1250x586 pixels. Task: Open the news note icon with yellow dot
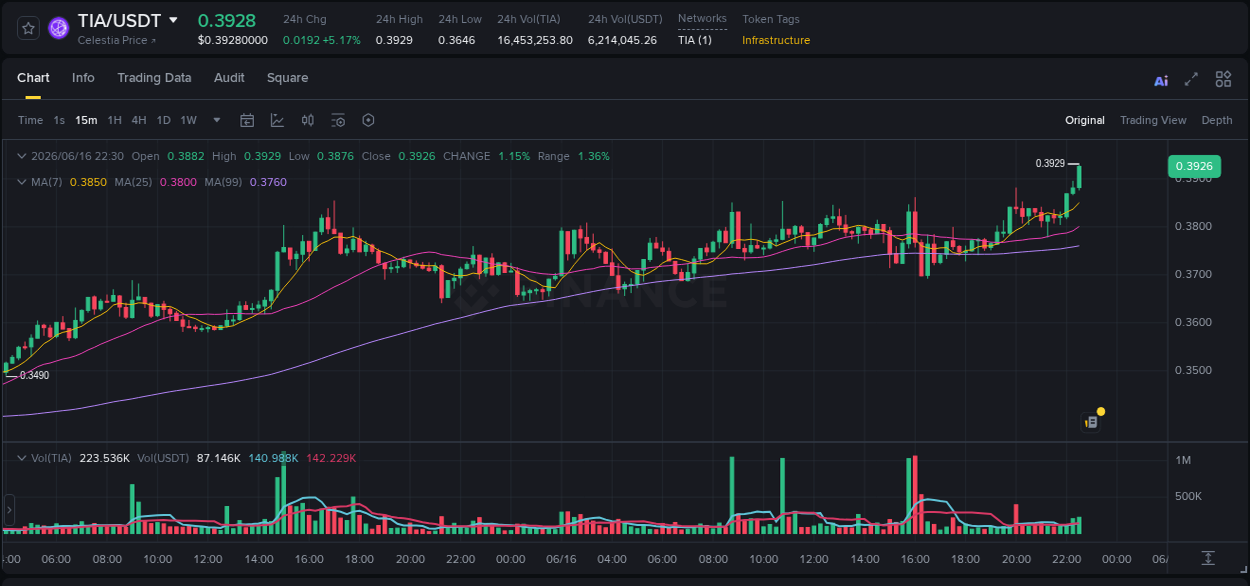[x=1092, y=422]
